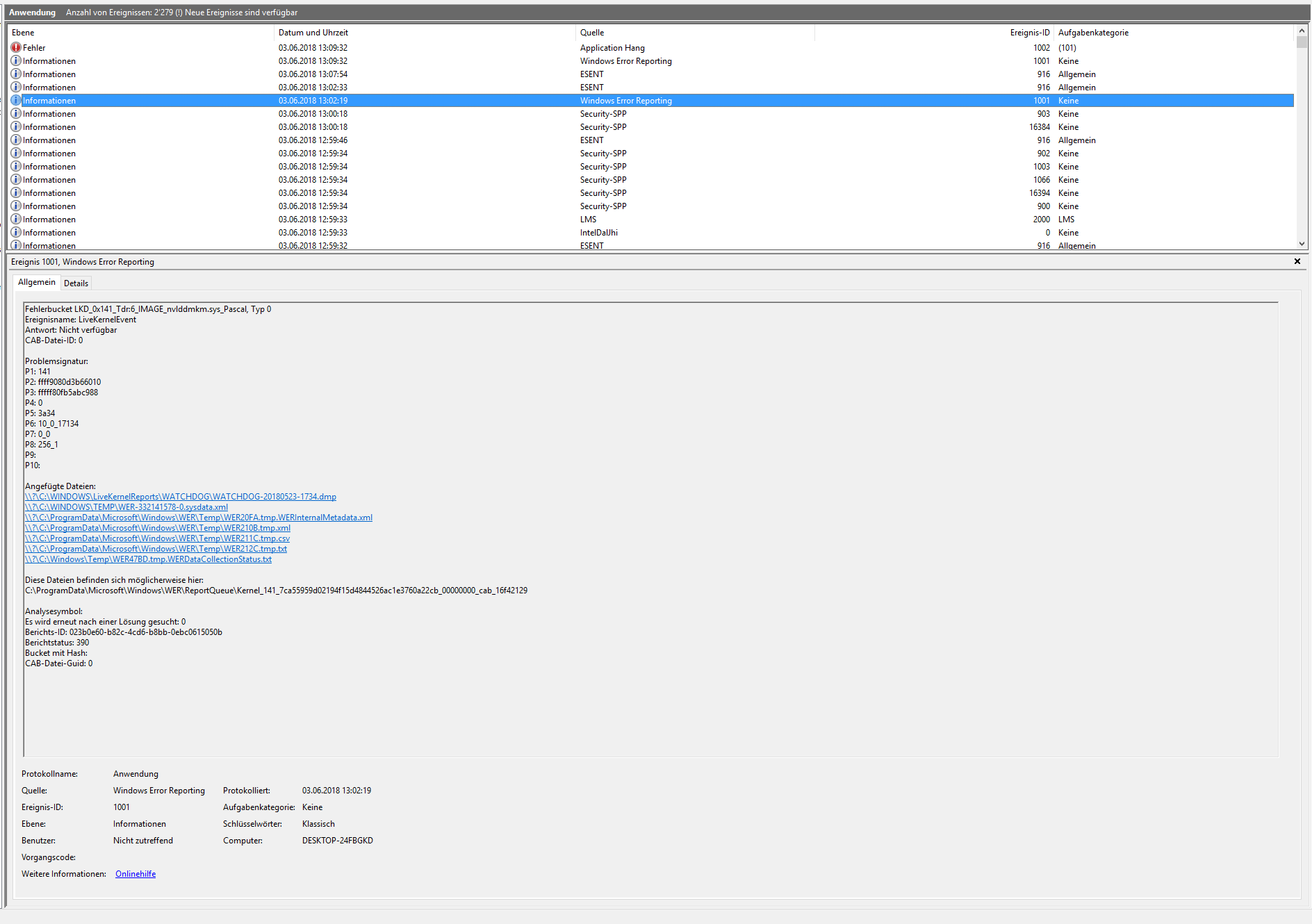Select the LMS event with ID 2000
Viewport: 1312px width, 924px height.
coord(652,220)
